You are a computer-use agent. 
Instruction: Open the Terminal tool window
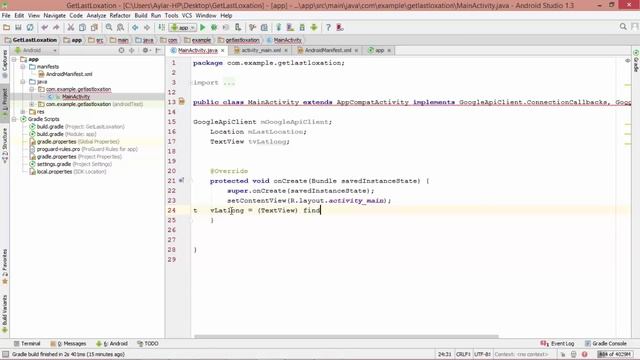pyautogui.click(x=27, y=344)
